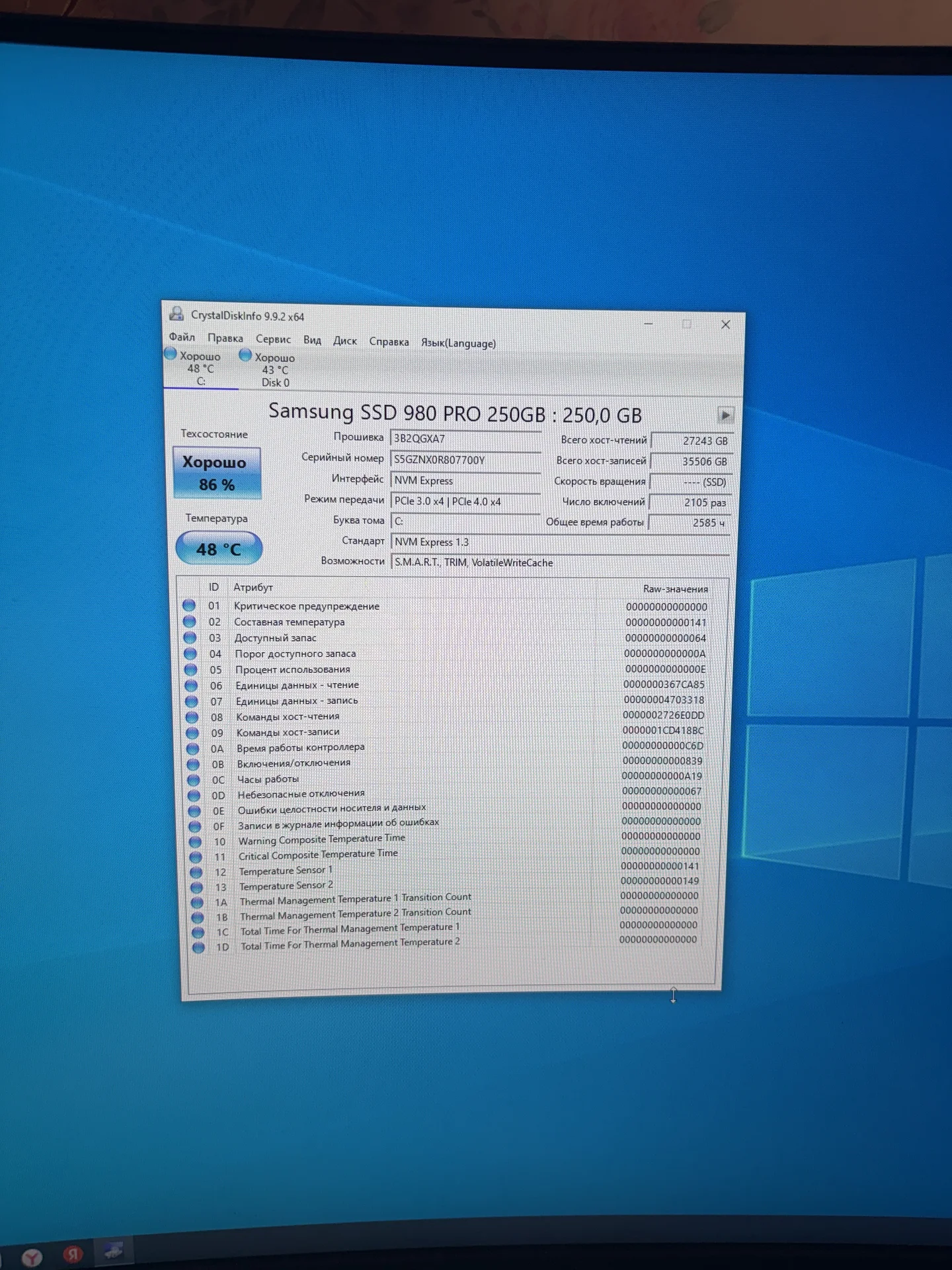
Task: Open the Правка menu
Action: tap(225, 338)
